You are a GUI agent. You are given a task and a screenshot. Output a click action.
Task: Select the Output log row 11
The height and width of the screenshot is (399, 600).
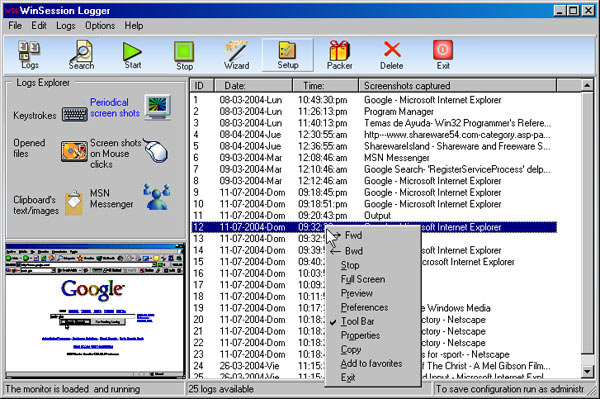click(x=374, y=215)
